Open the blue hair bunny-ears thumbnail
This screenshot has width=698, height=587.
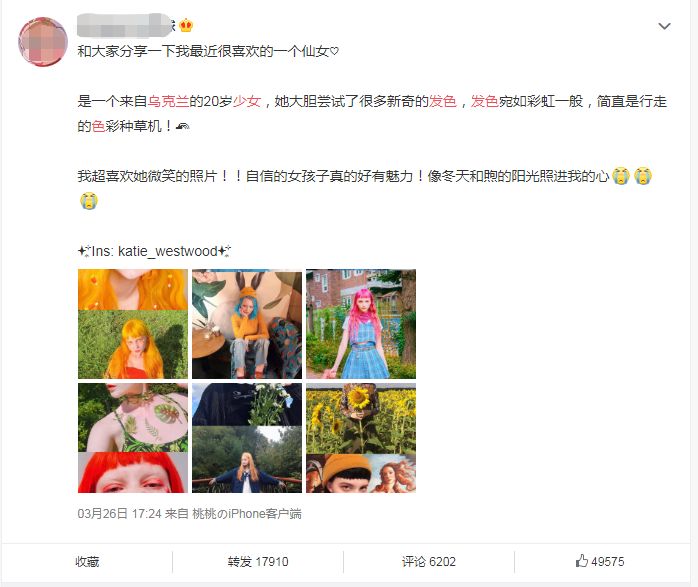247,324
